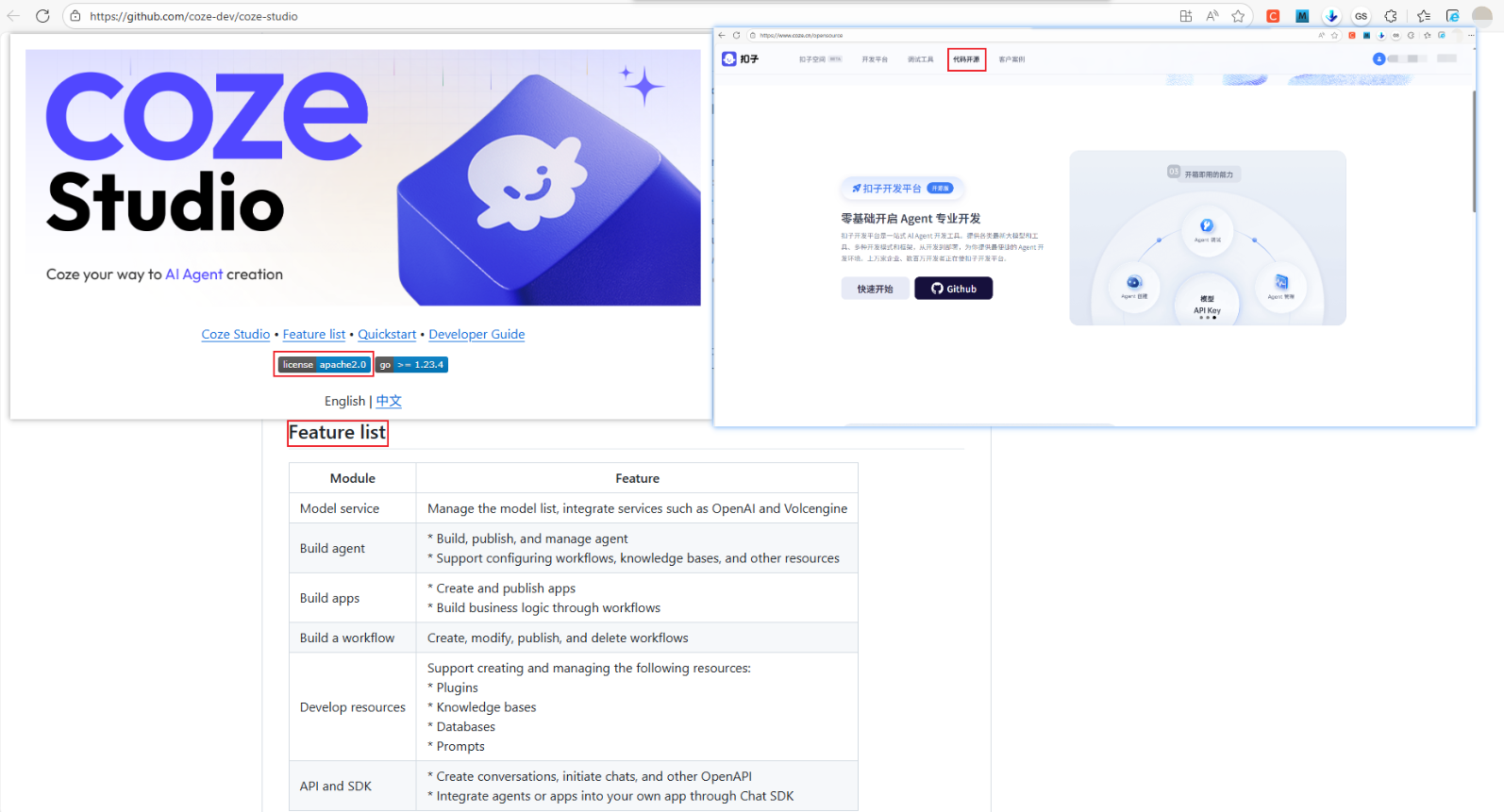Open the blue M extension in main toolbar
Image resolution: width=1504 pixels, height=812 pixels.
(1302, 16)
